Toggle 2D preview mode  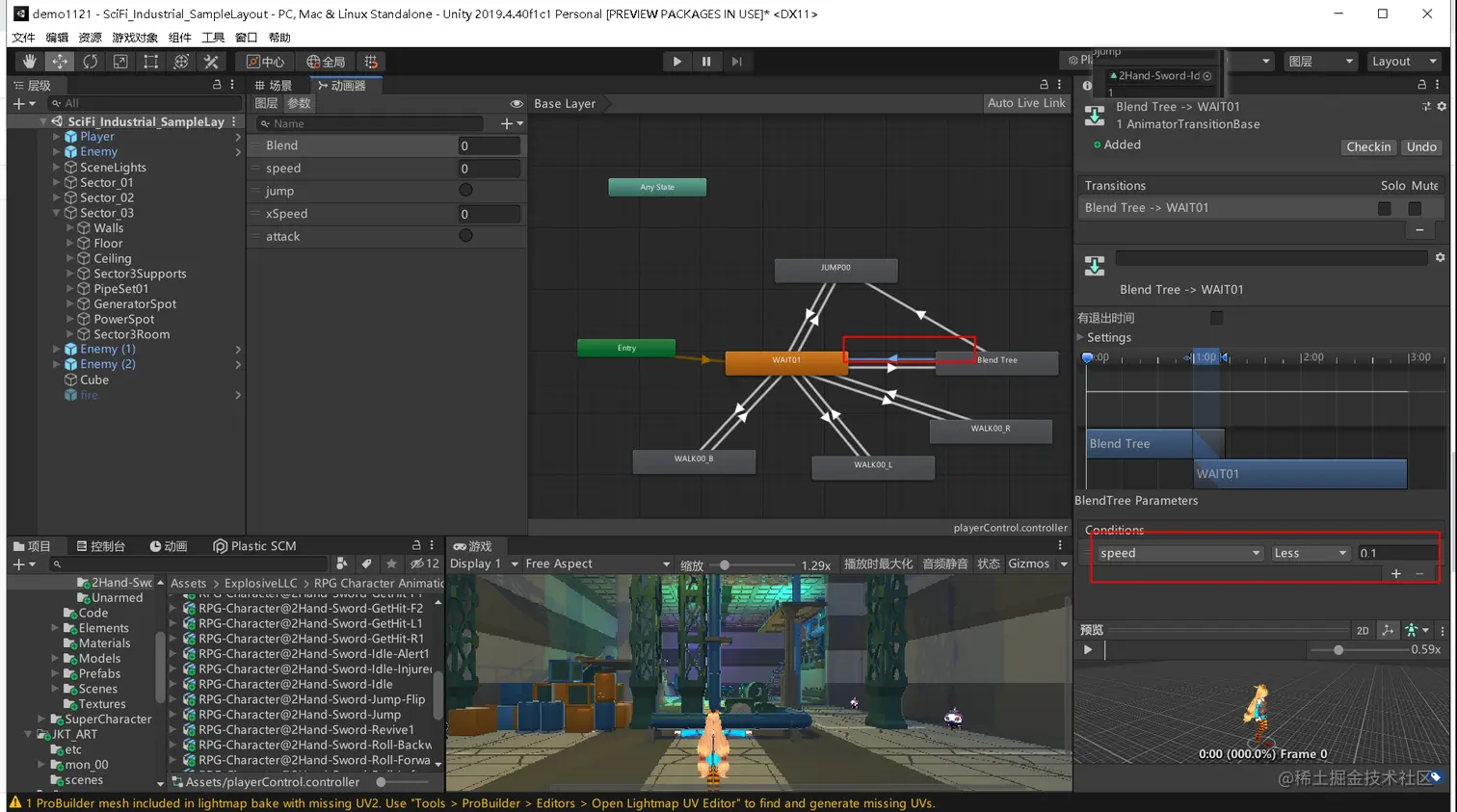pos(1363,631)
